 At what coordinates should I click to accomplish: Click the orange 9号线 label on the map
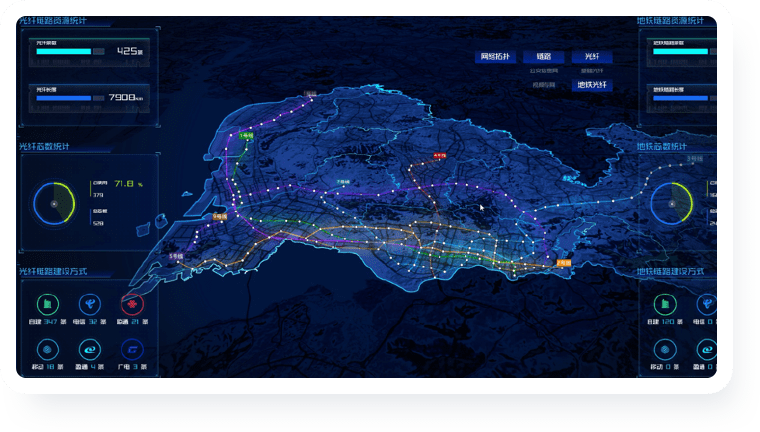pos(220,217)
